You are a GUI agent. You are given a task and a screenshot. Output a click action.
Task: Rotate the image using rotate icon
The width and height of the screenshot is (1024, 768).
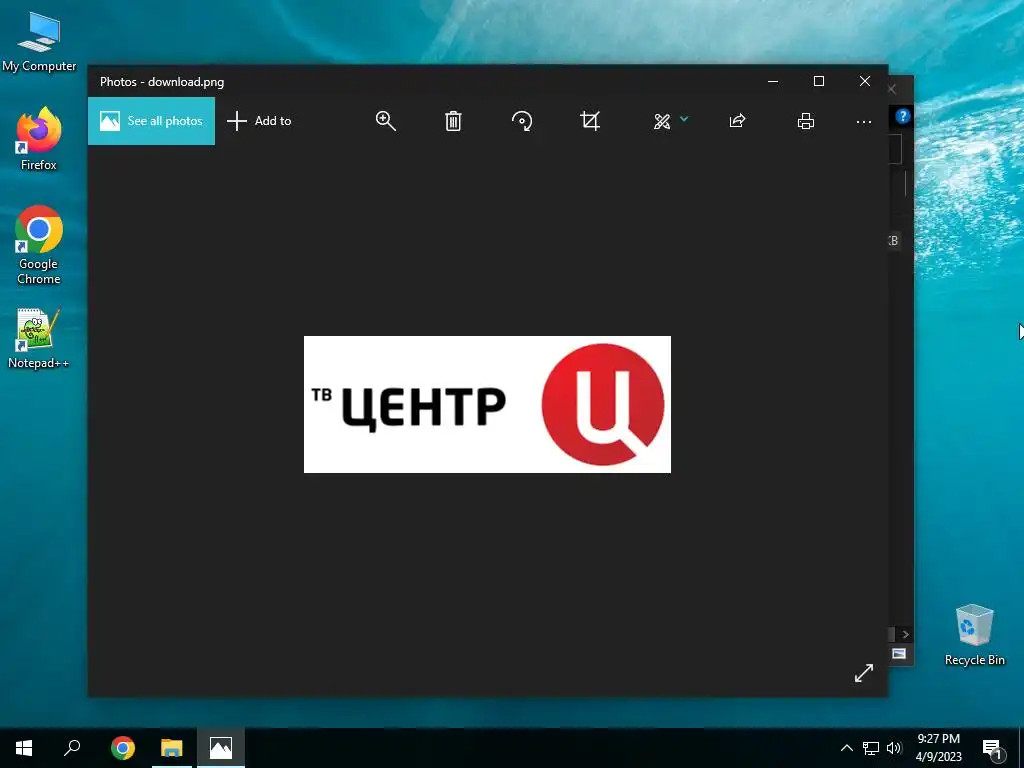(x=522, y=121)
